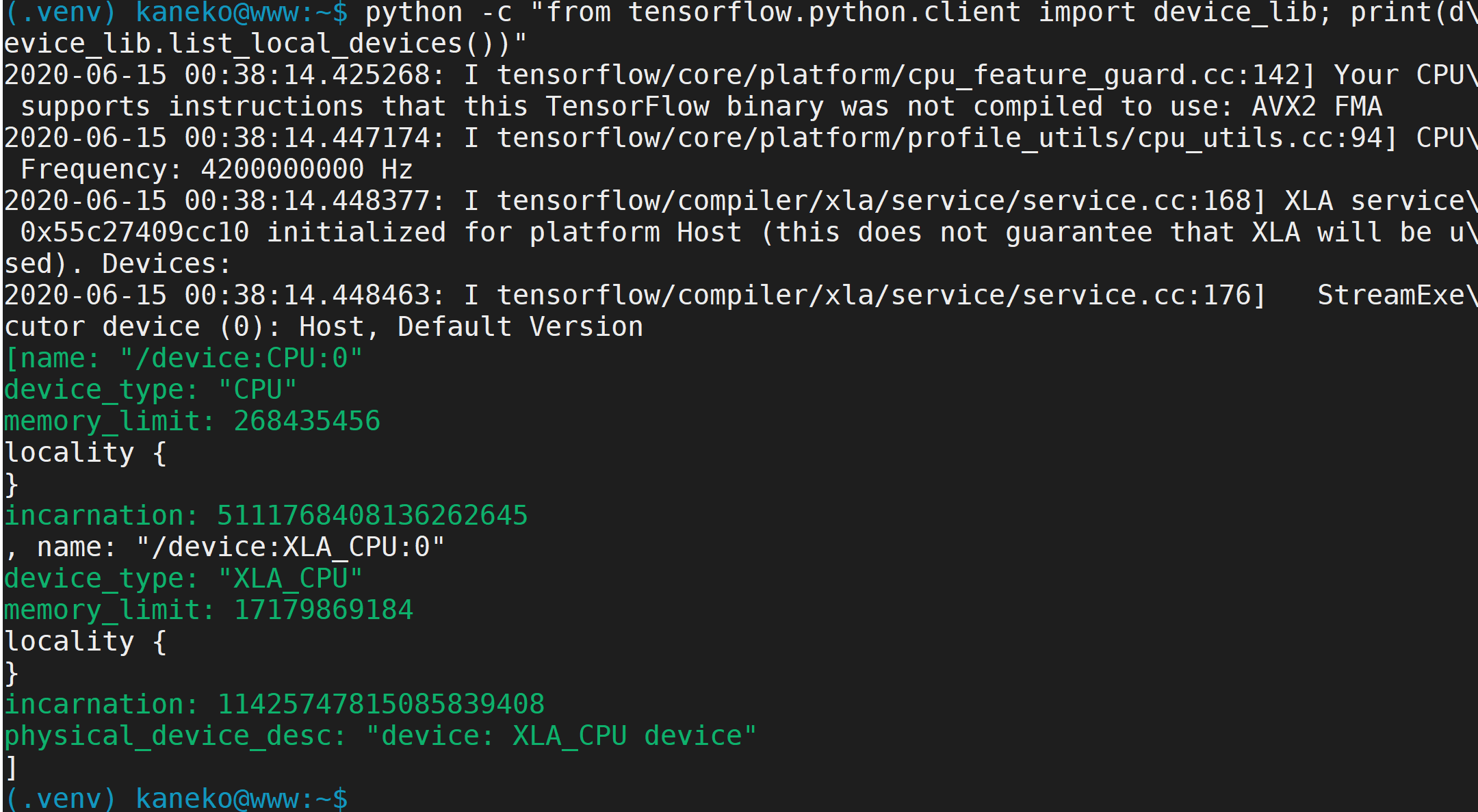Click the 0x55c27409cc10 address text

pos(135,232)
